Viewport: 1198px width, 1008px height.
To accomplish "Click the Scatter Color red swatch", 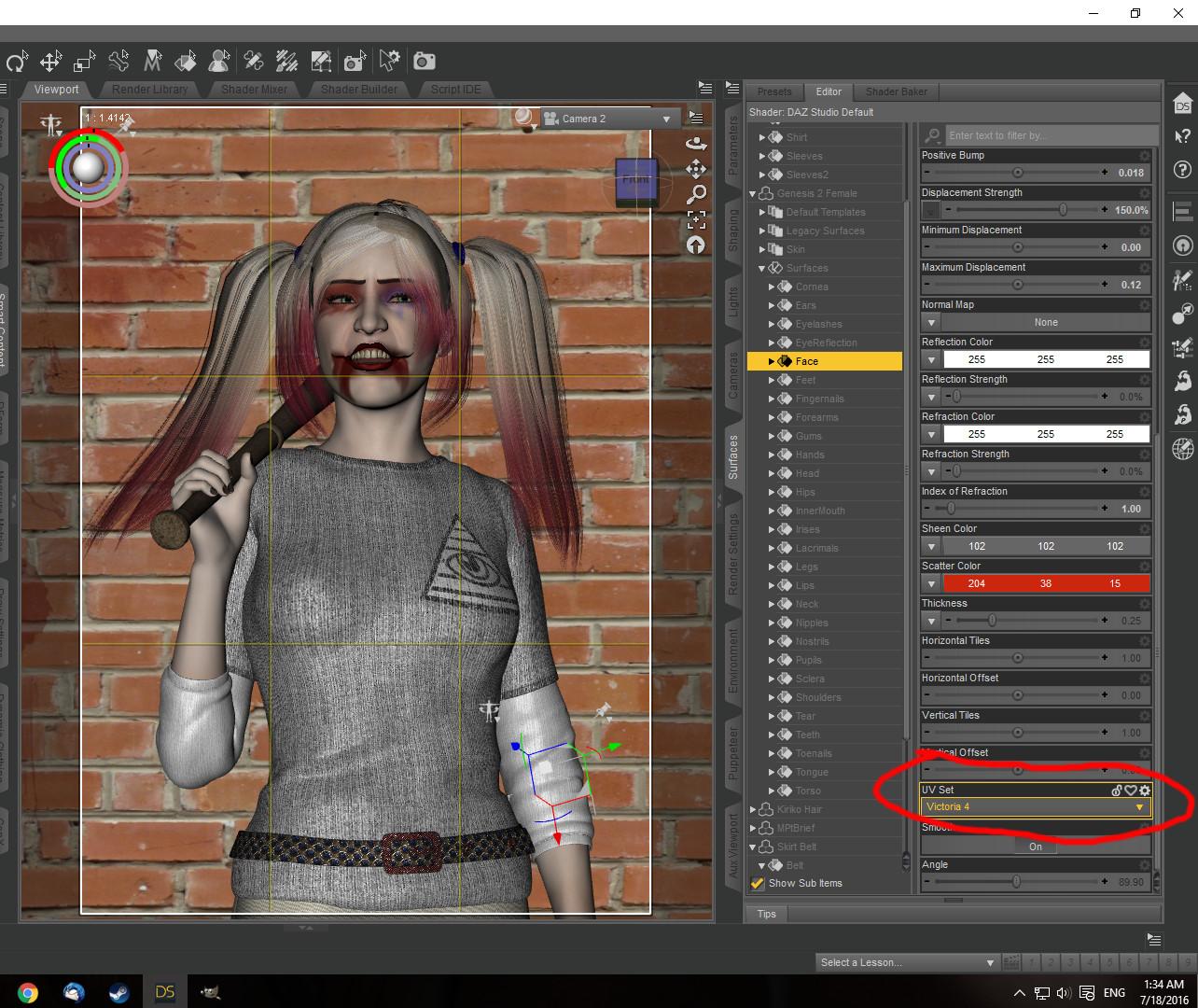I will 1046,583.
